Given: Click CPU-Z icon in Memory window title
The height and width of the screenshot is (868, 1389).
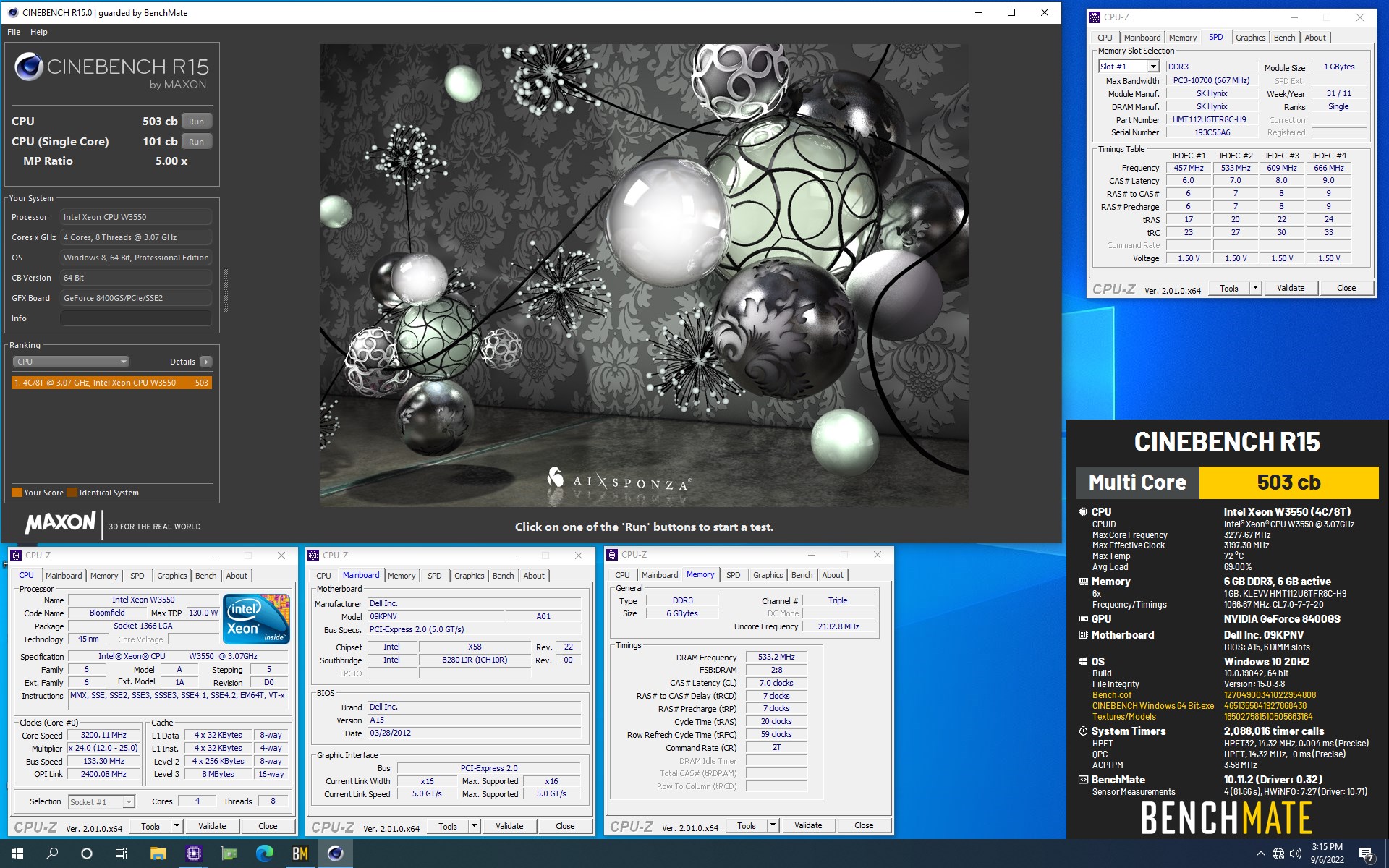Looking at the screenshot, I should tap(613, 555).
